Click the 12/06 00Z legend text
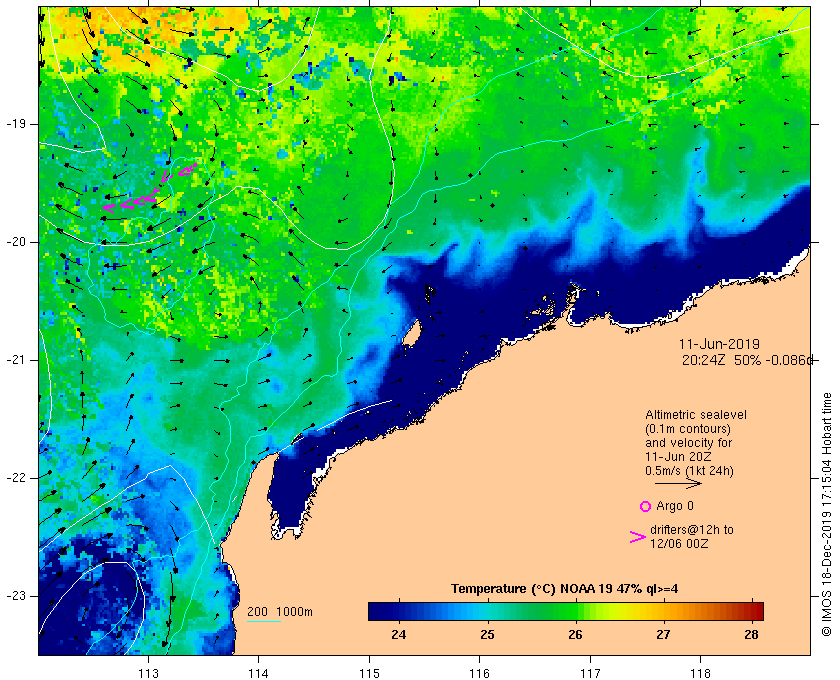This screenshot has width=840, height=680. [679, 543]
